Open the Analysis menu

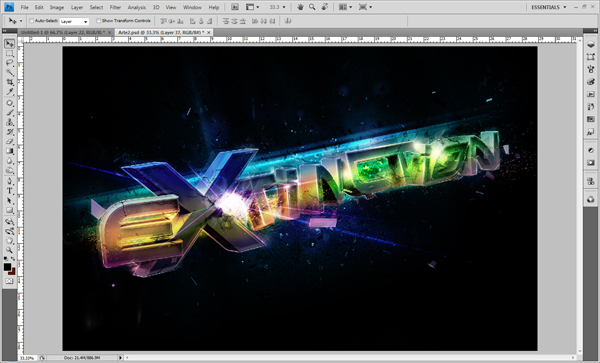tap(137, 7)
